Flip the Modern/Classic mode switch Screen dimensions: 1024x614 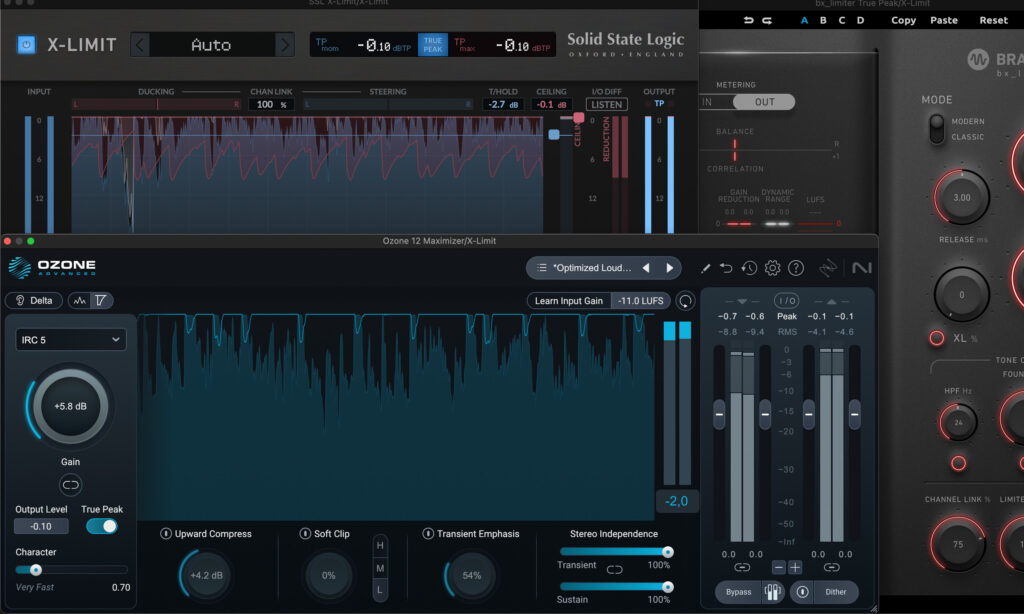(x=936, y=129)
